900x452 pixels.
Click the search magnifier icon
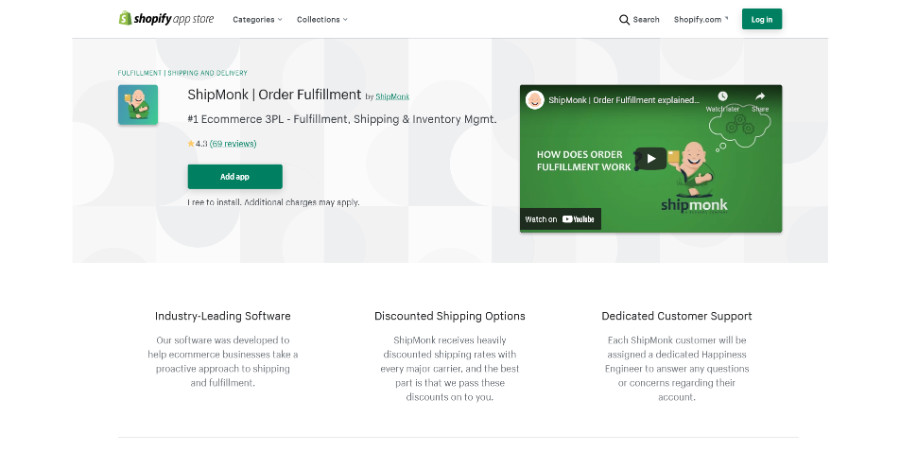tap(624, 20)
